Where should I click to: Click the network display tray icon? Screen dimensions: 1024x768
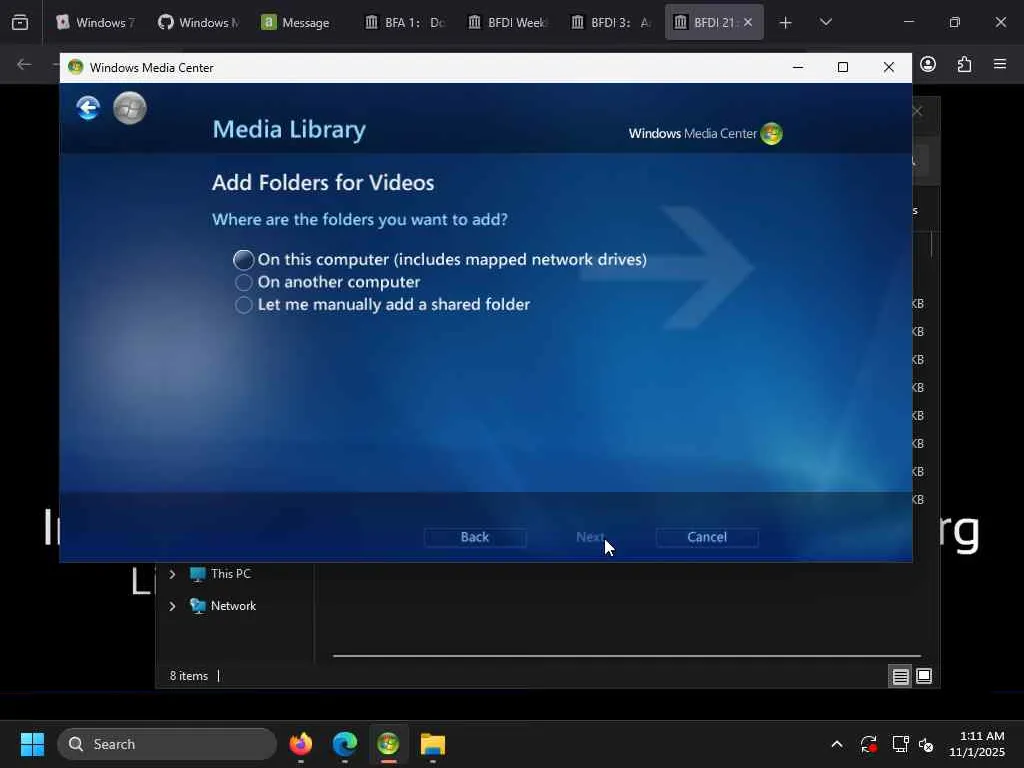click(900, 744)
